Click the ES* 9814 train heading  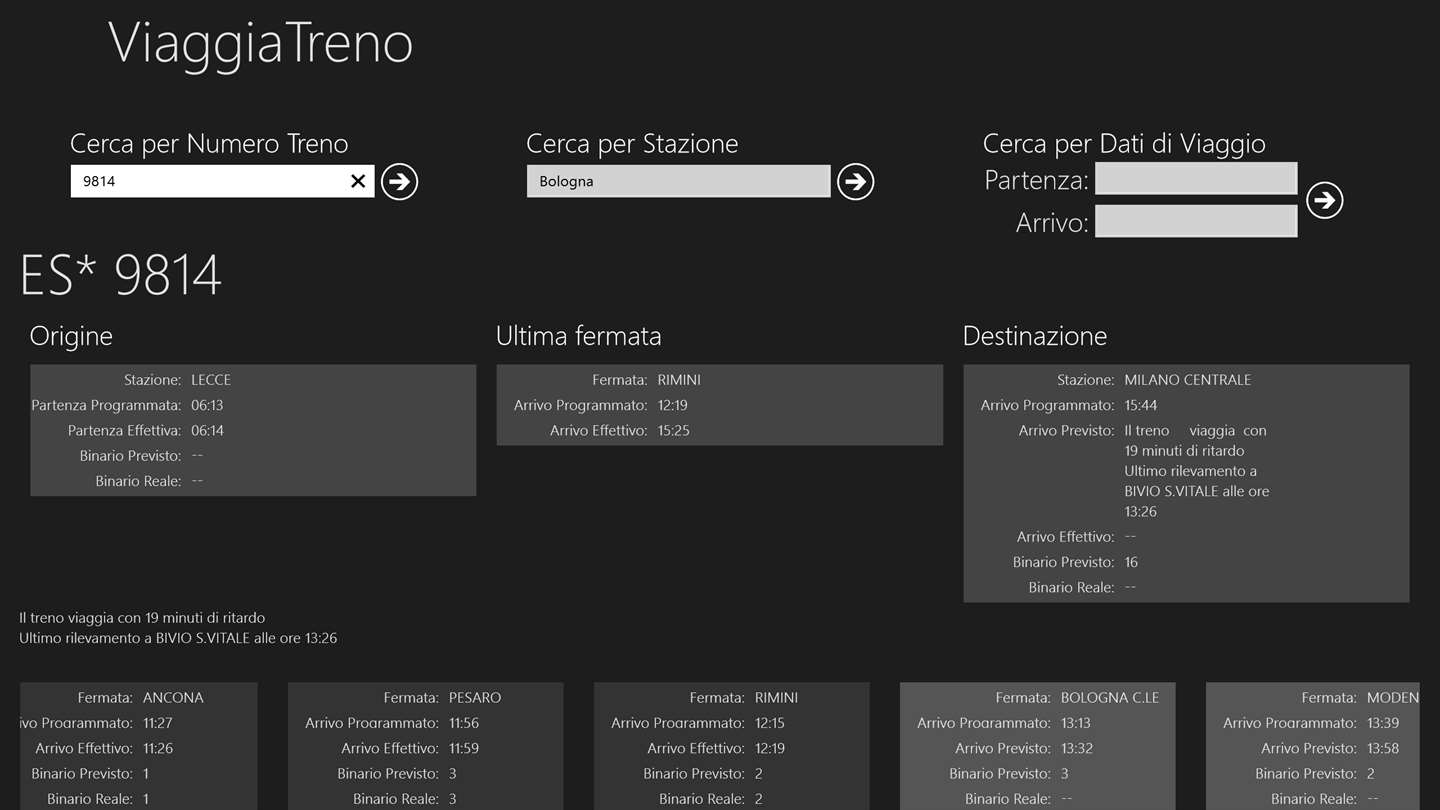(121, 275)
